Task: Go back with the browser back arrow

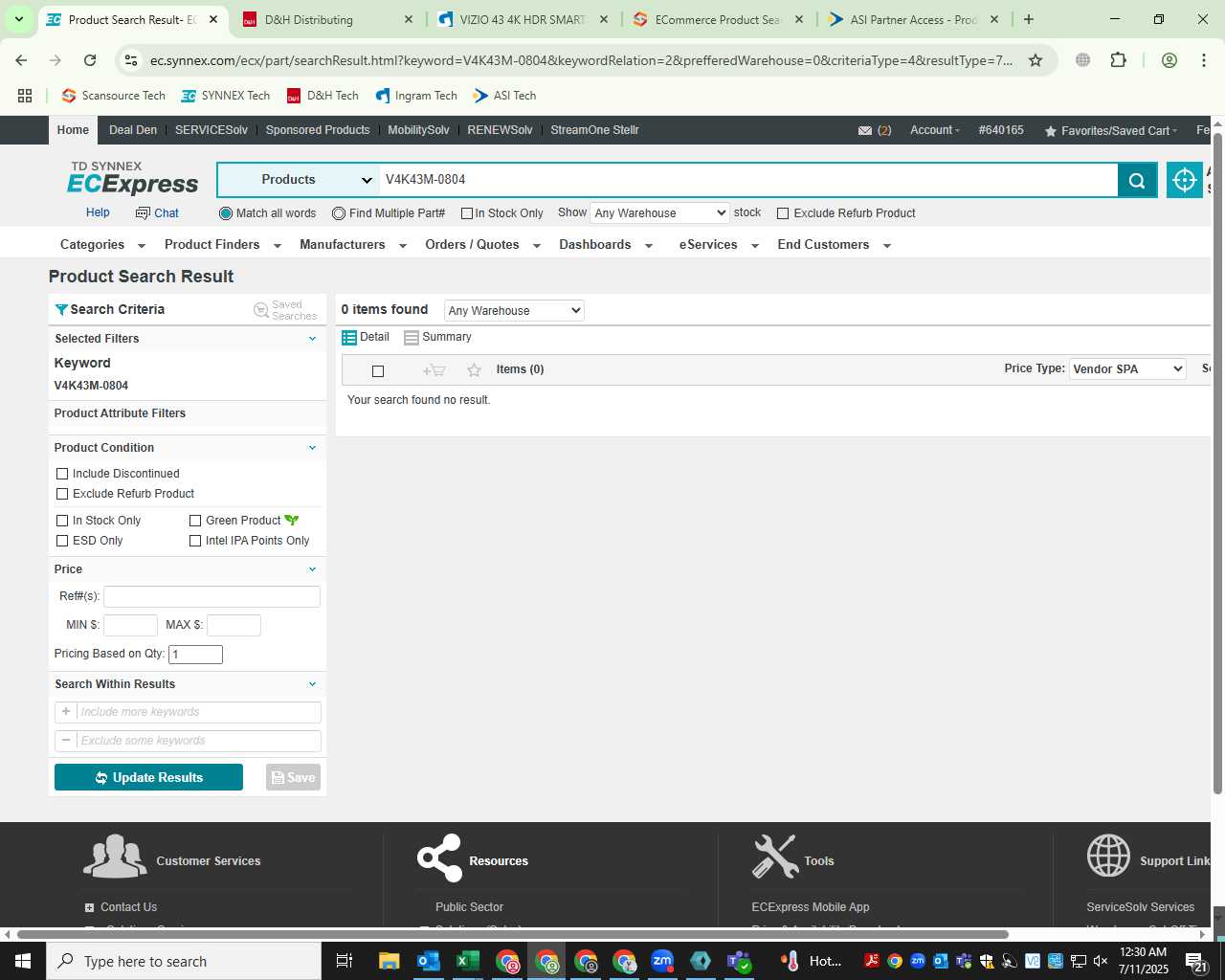Action: pyautogui.click(x=21, y=60)
